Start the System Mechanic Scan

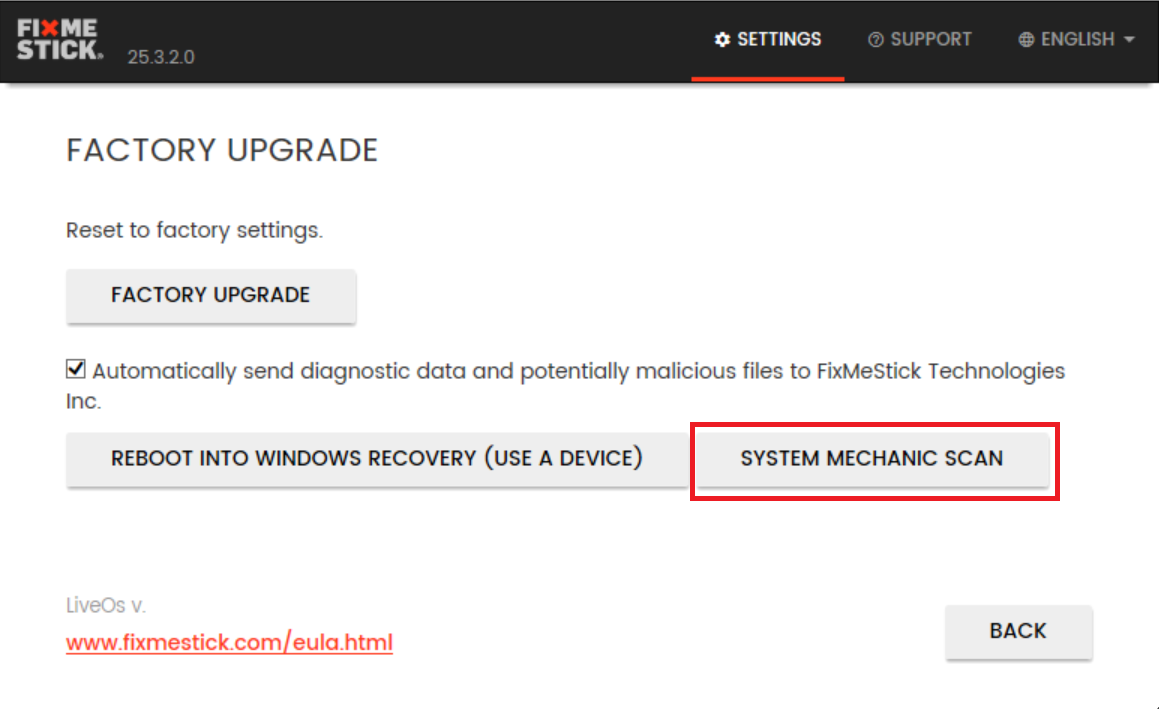872,459
